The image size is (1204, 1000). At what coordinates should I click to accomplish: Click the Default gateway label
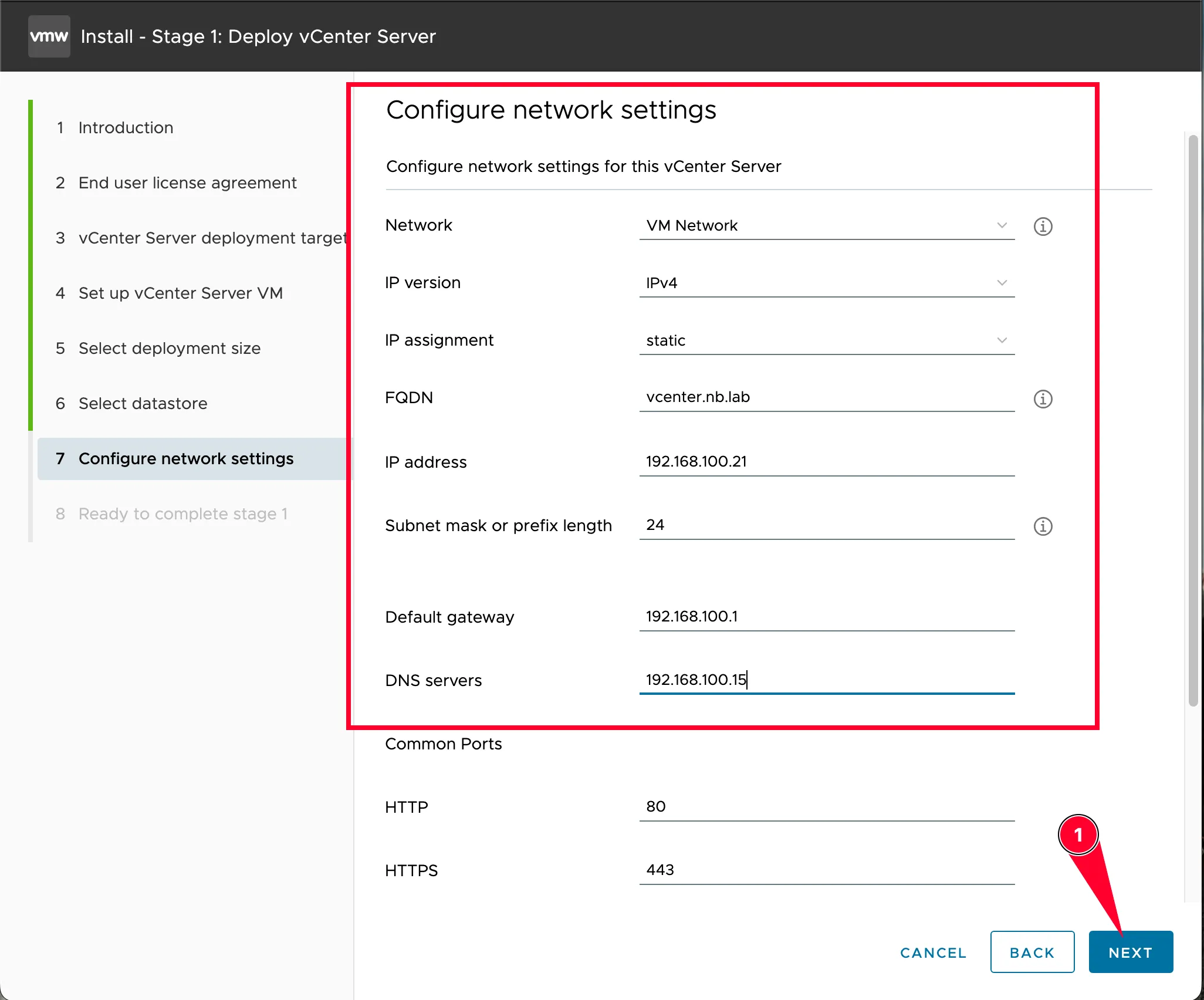(x=449, y=617)
